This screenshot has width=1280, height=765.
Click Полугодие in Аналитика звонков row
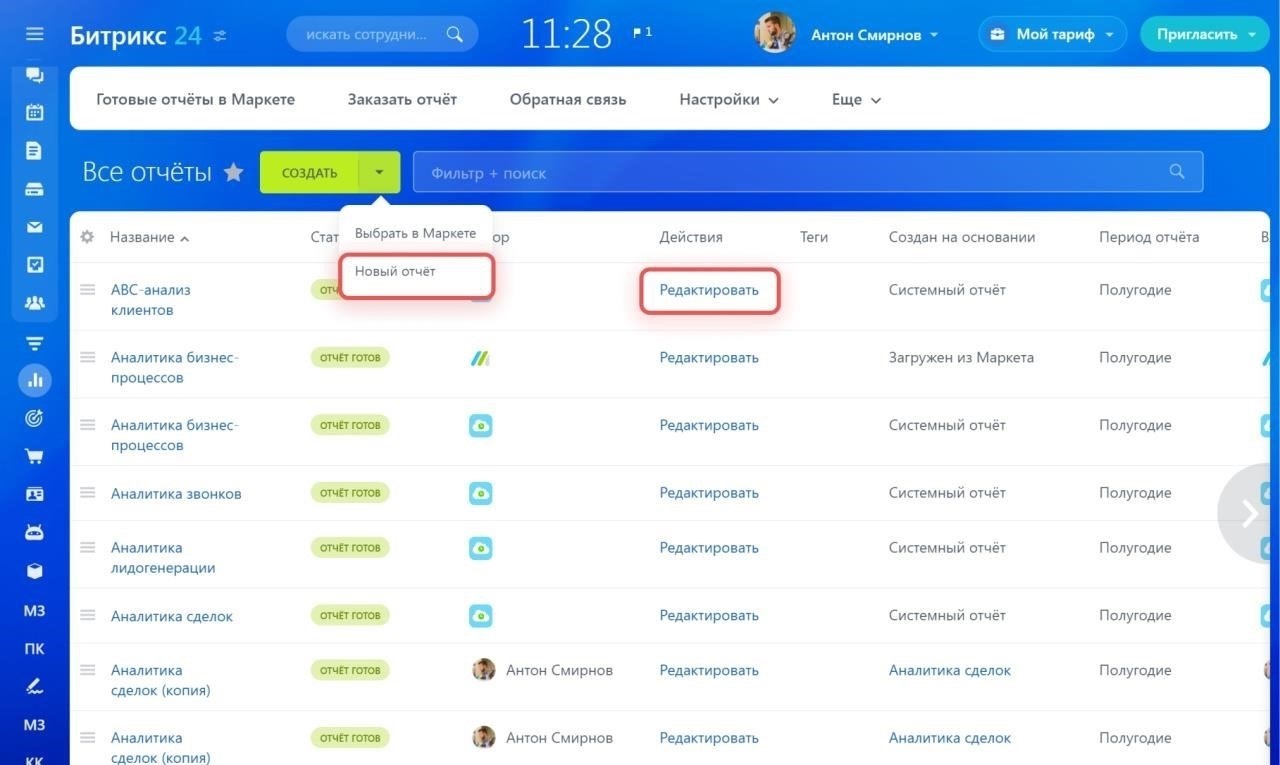[x=1135, y=493]
